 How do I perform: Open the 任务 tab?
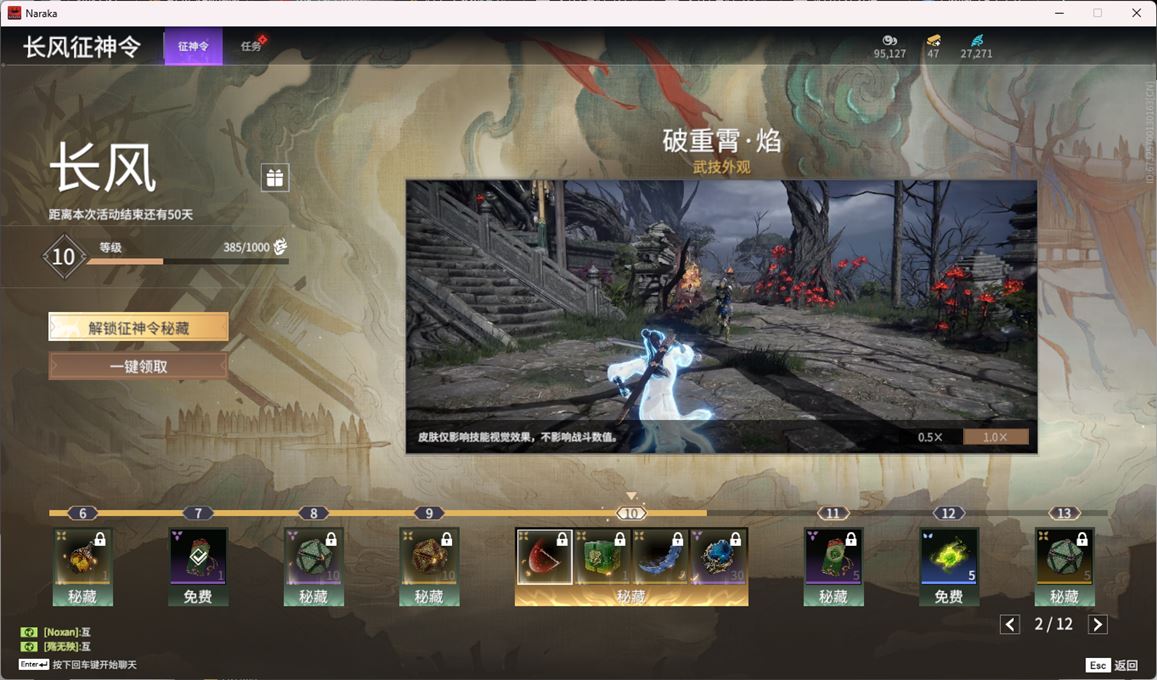[x=251, y=46]
